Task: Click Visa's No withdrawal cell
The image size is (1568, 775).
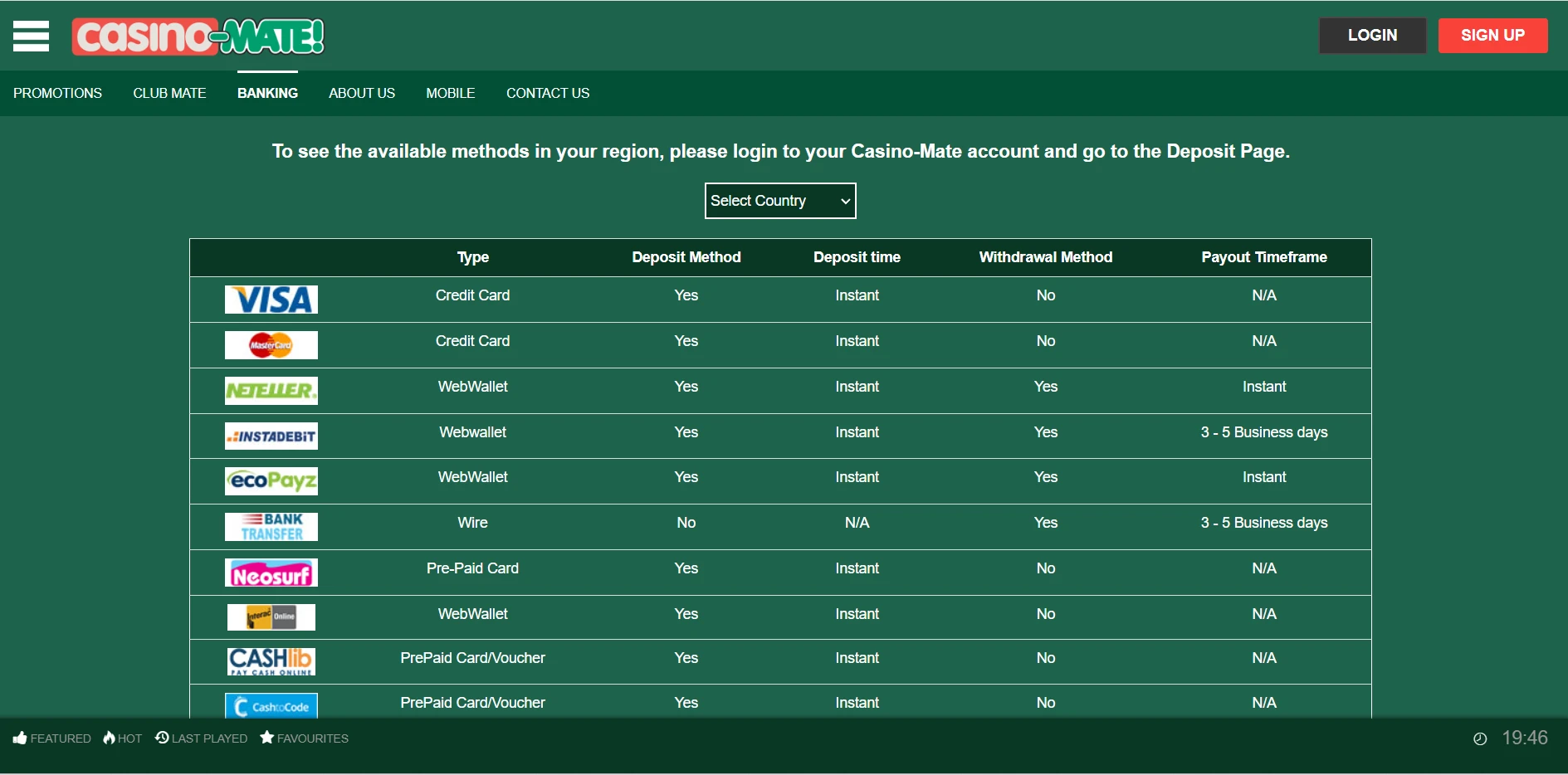Action: click(x=1046, y=295)
